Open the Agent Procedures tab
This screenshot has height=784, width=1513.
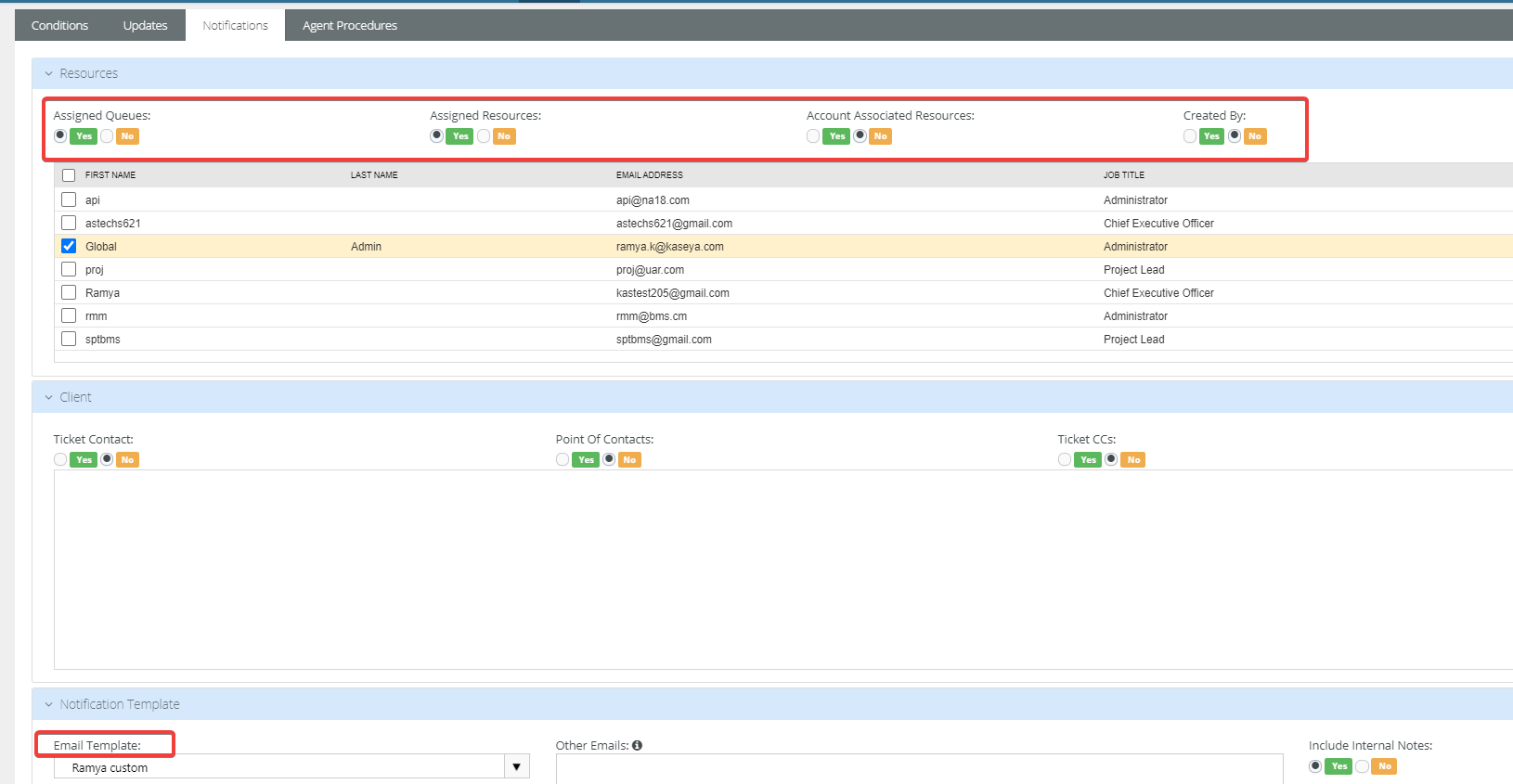coord(350,25)
